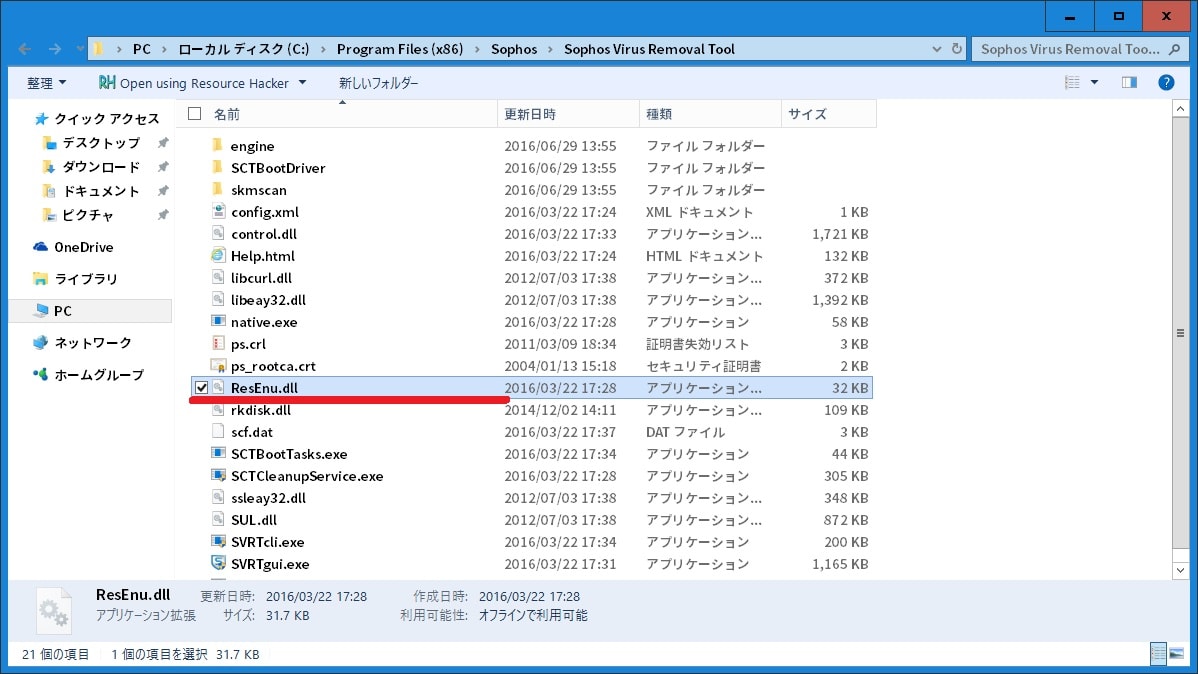This screenshot has width=1198, height=674.
Task: Click the change view icon
Action: pos(1073,83)
